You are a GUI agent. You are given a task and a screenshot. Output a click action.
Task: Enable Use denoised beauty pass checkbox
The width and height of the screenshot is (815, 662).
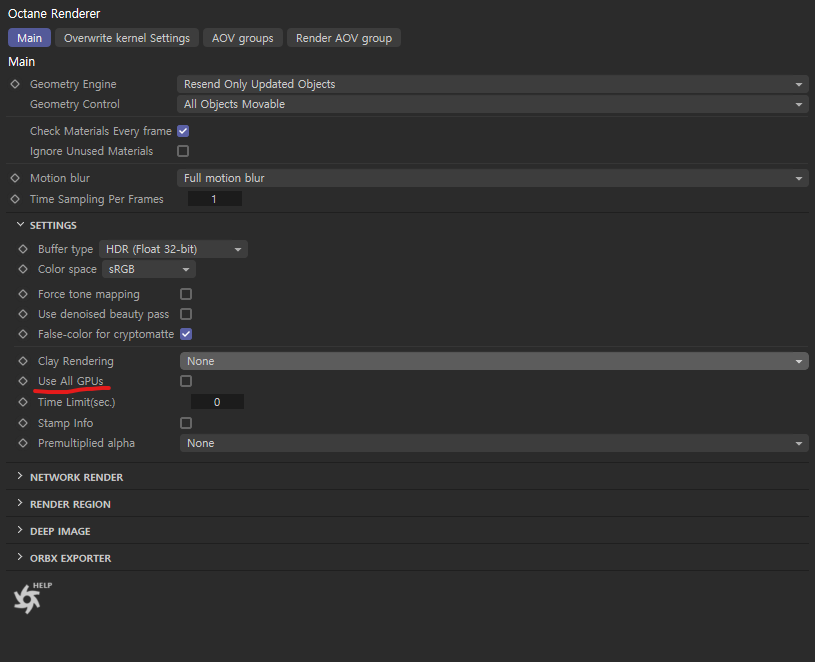click(186, 314)
